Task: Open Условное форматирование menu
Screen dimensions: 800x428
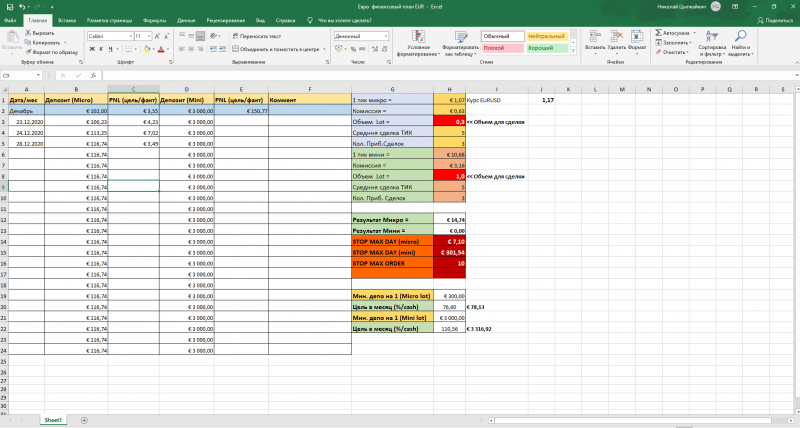Action: (418, 43)
